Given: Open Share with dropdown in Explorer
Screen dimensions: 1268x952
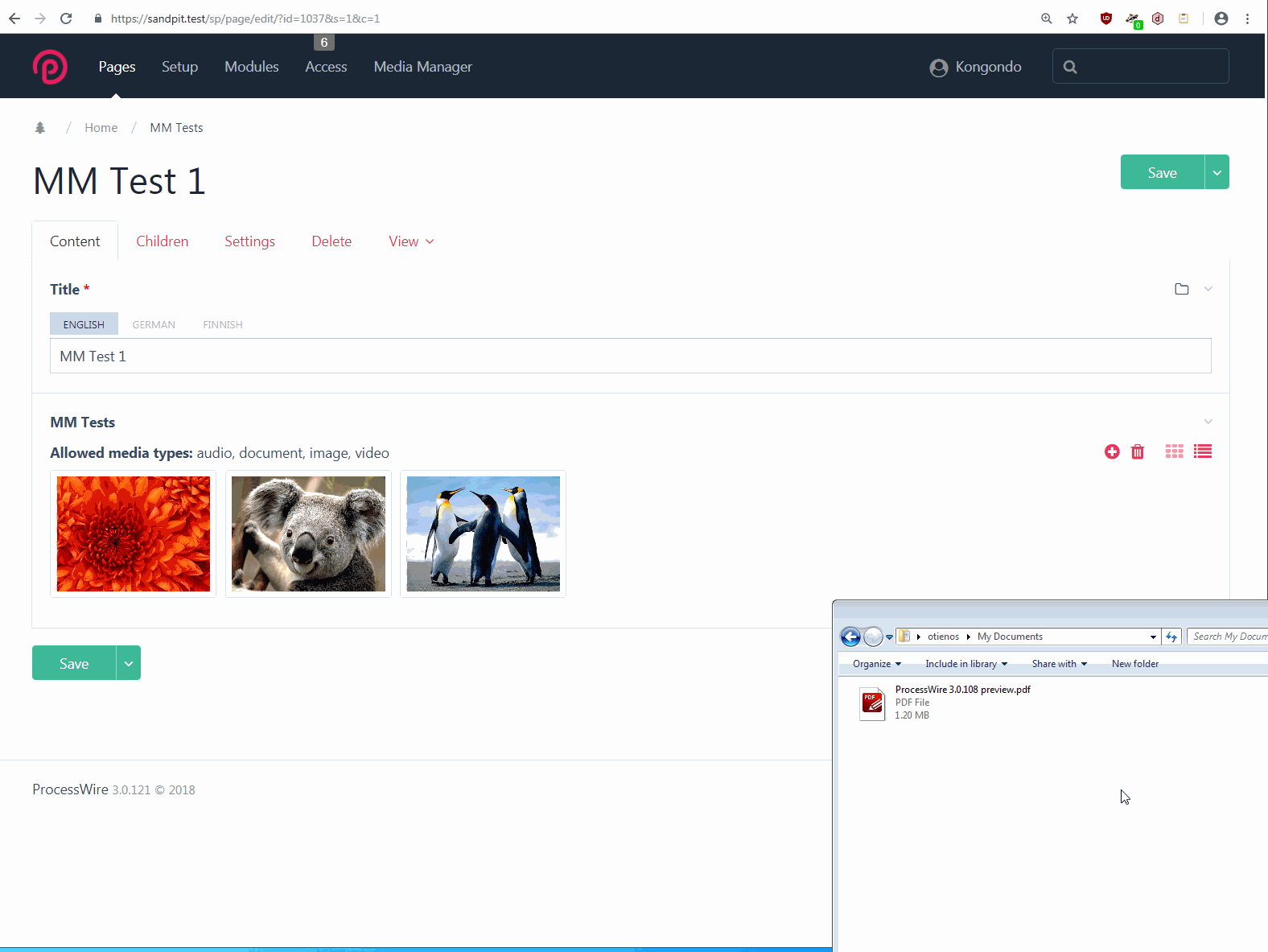Looking at the screenshot, I should pyautogui.click(x=1060, y=664).
